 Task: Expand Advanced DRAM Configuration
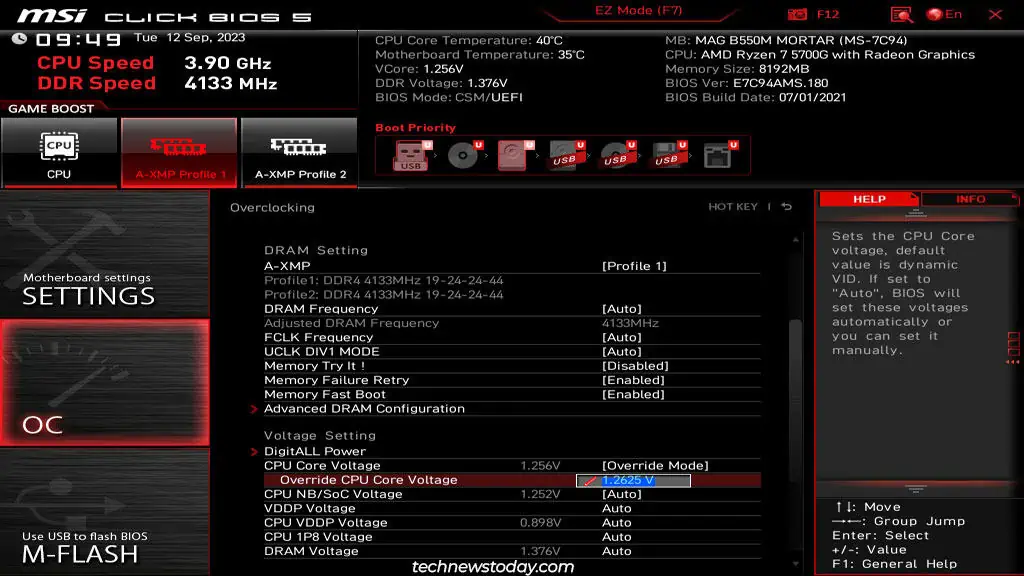pyautogui.click(x=366, y=408)
